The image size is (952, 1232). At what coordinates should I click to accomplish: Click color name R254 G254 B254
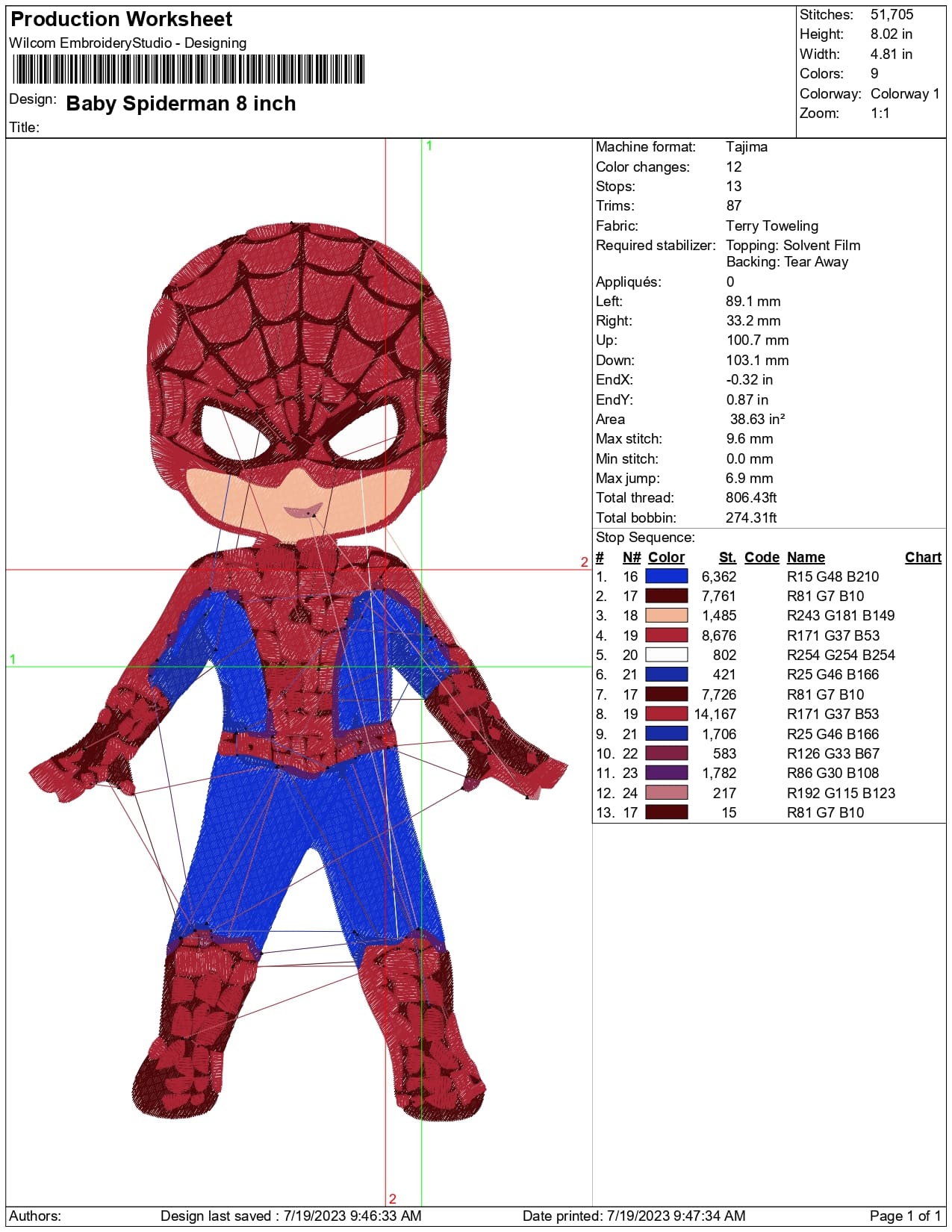pos(841,655)
